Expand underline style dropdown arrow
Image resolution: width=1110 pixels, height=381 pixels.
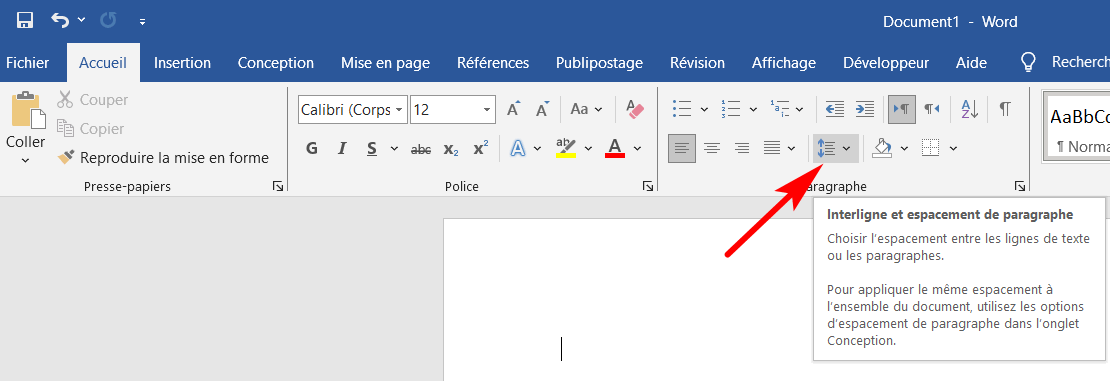[394, 149]
